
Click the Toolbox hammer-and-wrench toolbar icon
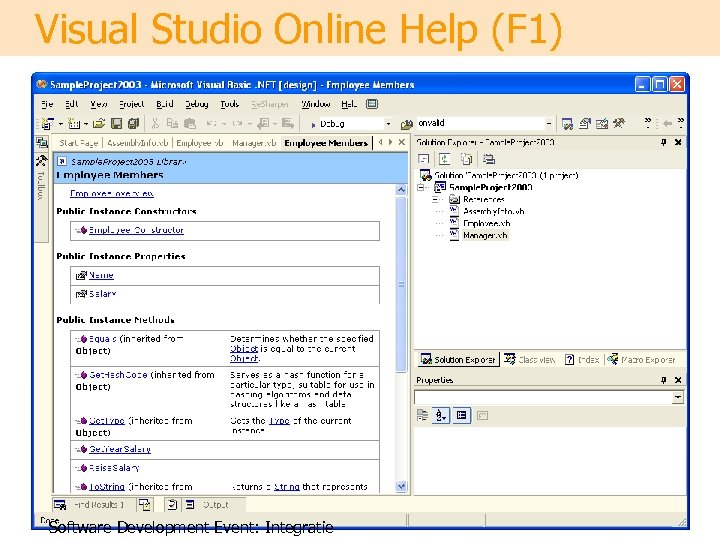[x=619, y=124]
